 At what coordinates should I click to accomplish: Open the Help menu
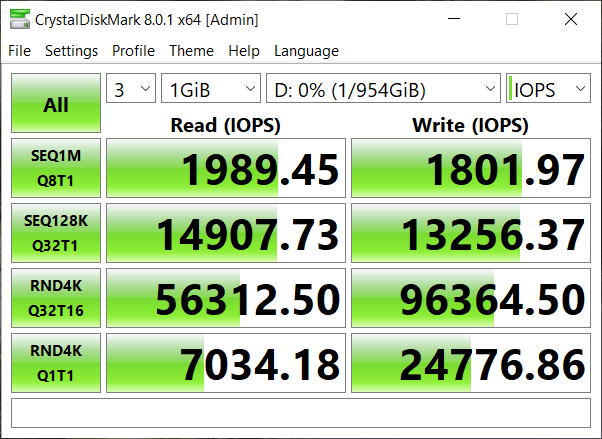point(244,51)
